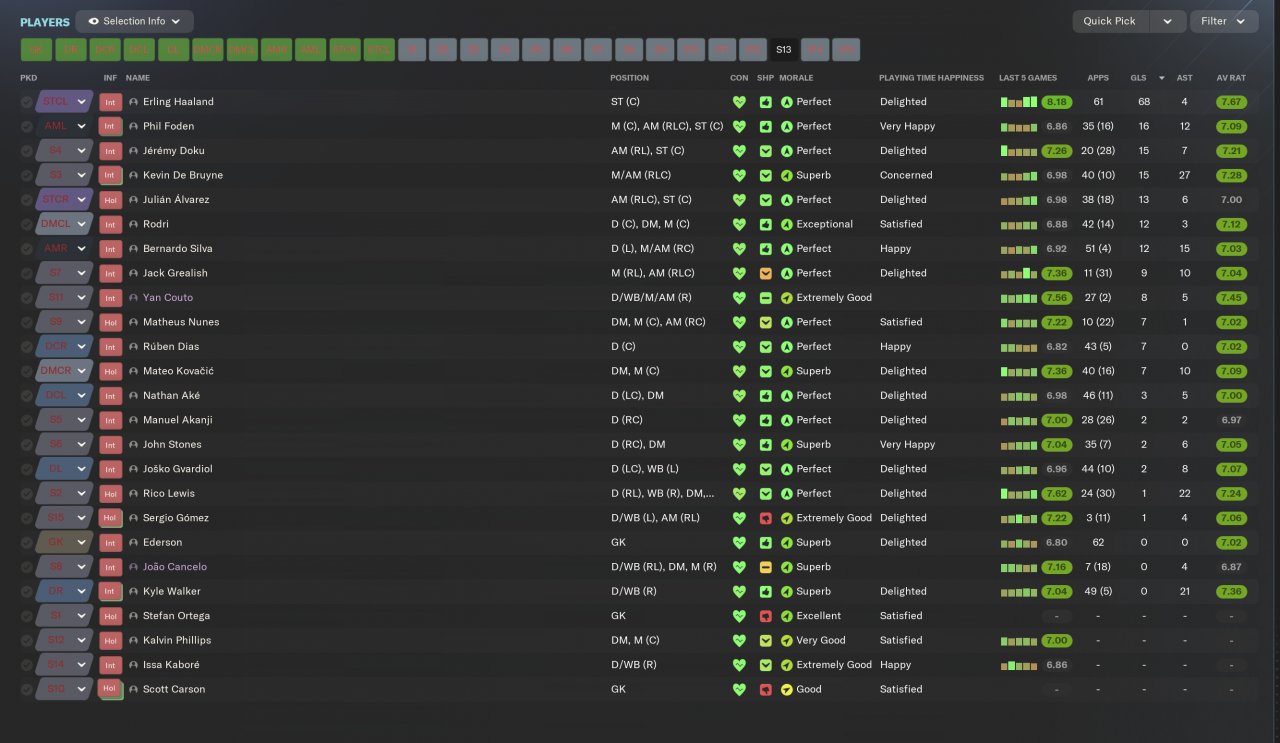The width and height of the screenshot is (1280, 743).
Task: Click Rodri's Exceptional morale icon
Action: [x=786, y=224]
